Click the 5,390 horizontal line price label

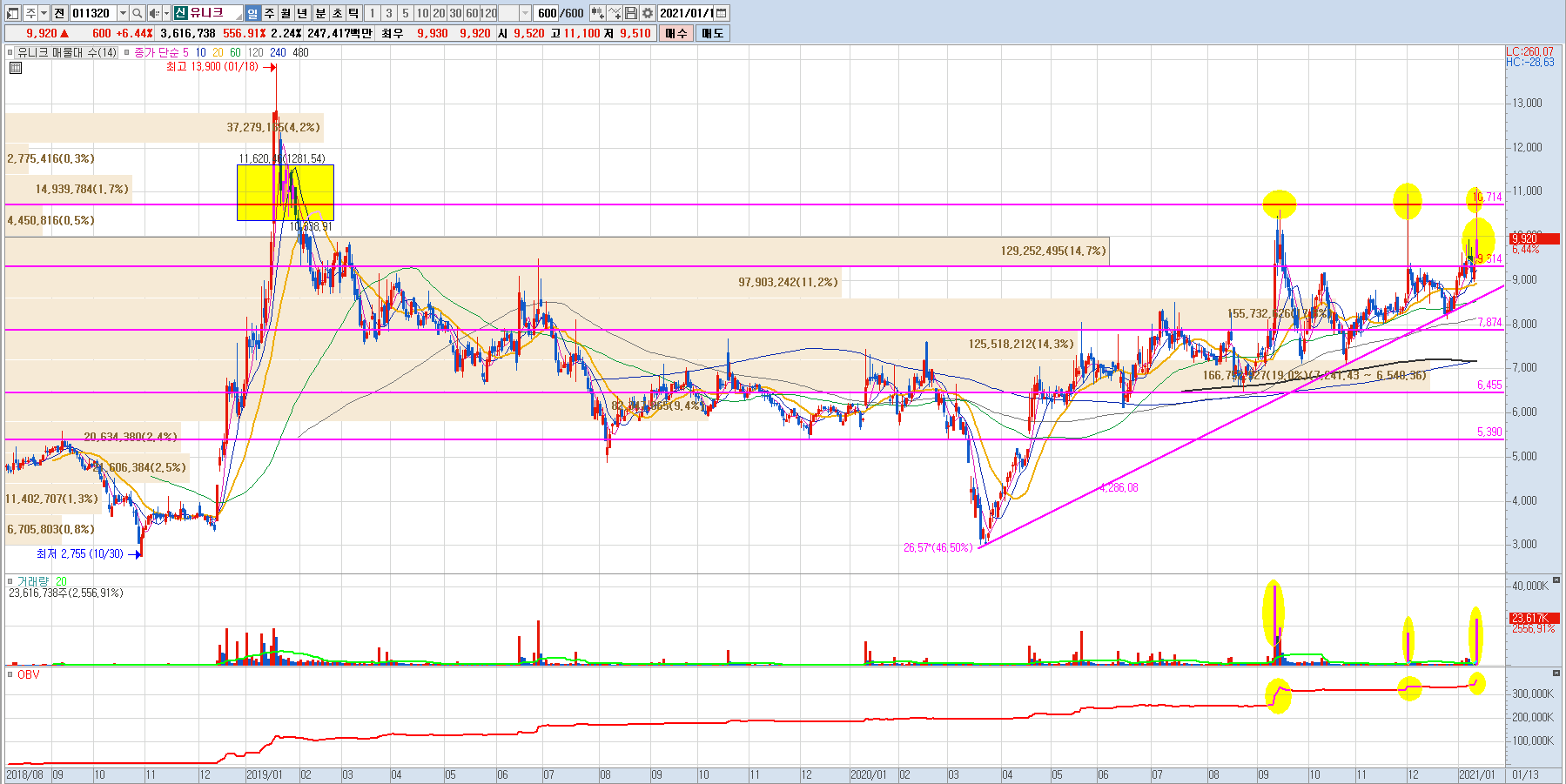pos(1489,432)
